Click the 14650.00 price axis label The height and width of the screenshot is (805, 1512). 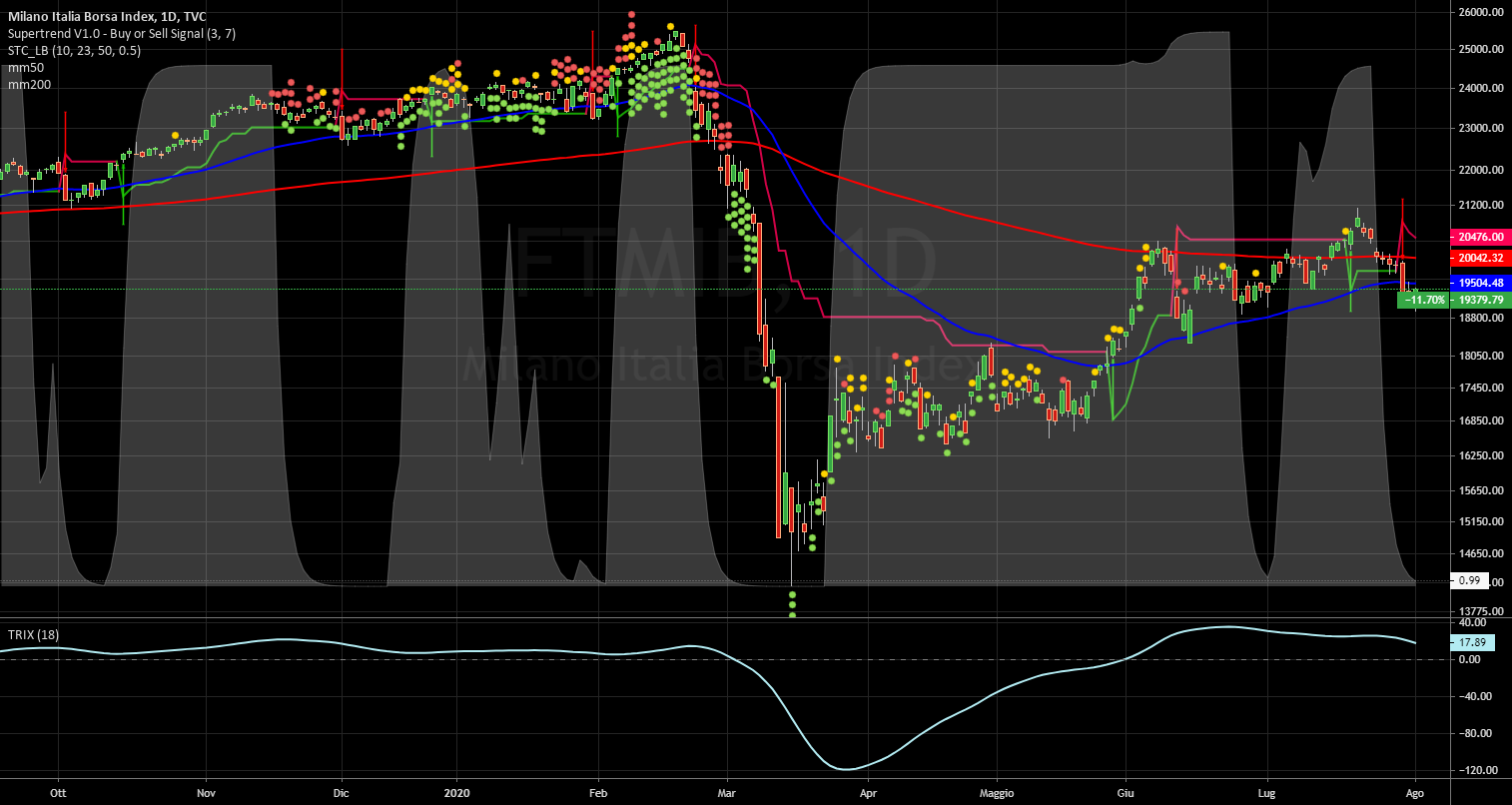point(1480,553)
